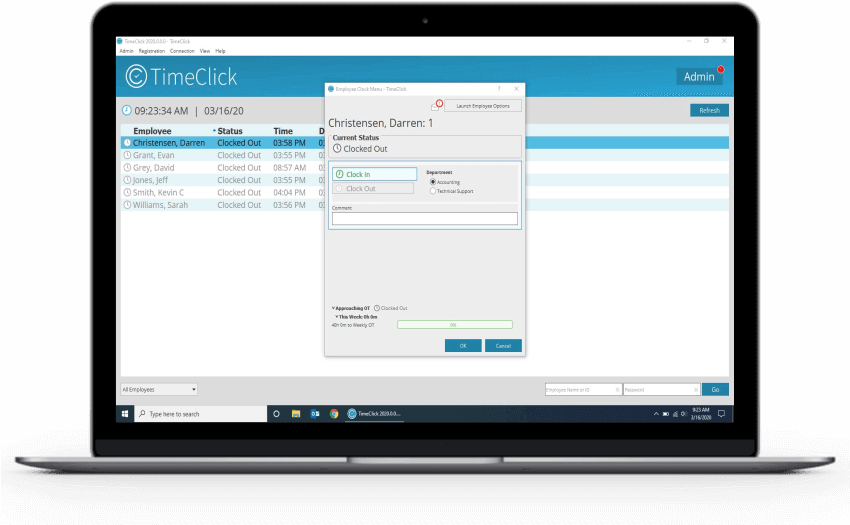The width and height of the screenshot is (850, 525).
Task: Click into the Comment text field
Action: (425, 219)
